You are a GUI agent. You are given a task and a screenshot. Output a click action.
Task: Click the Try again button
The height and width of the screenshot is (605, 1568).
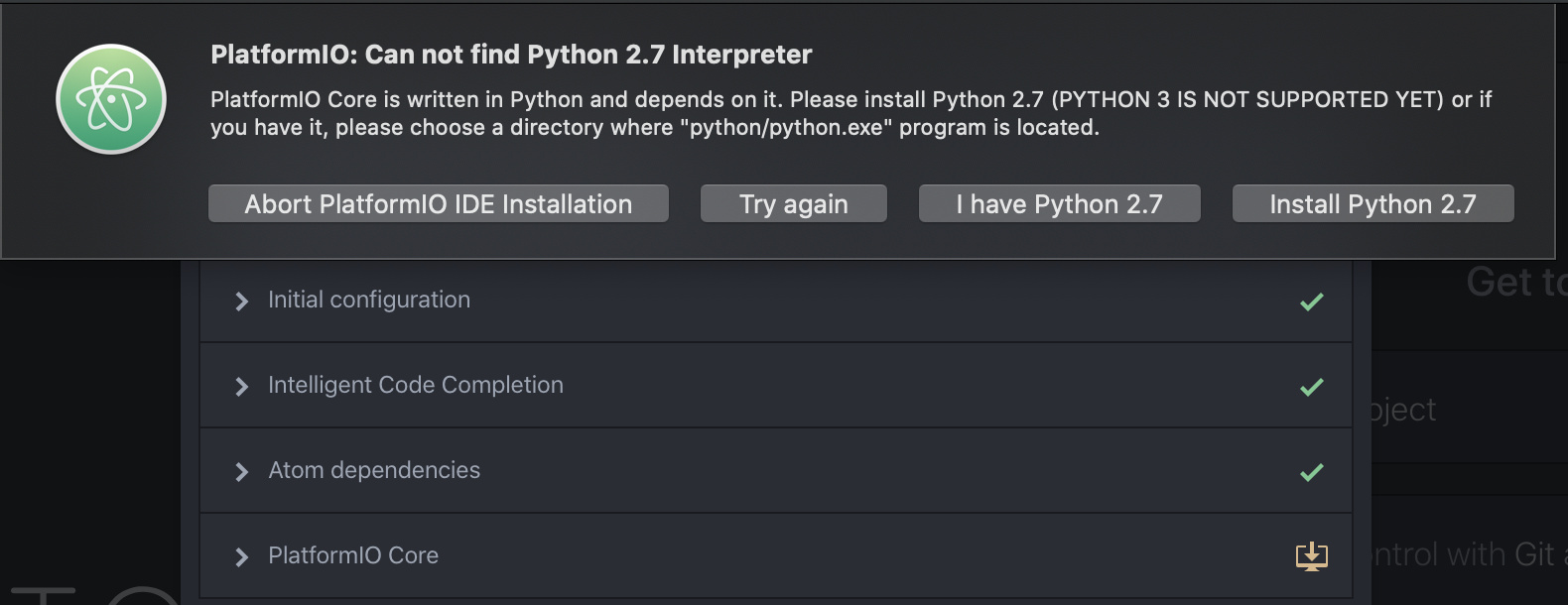pos(793,204)
